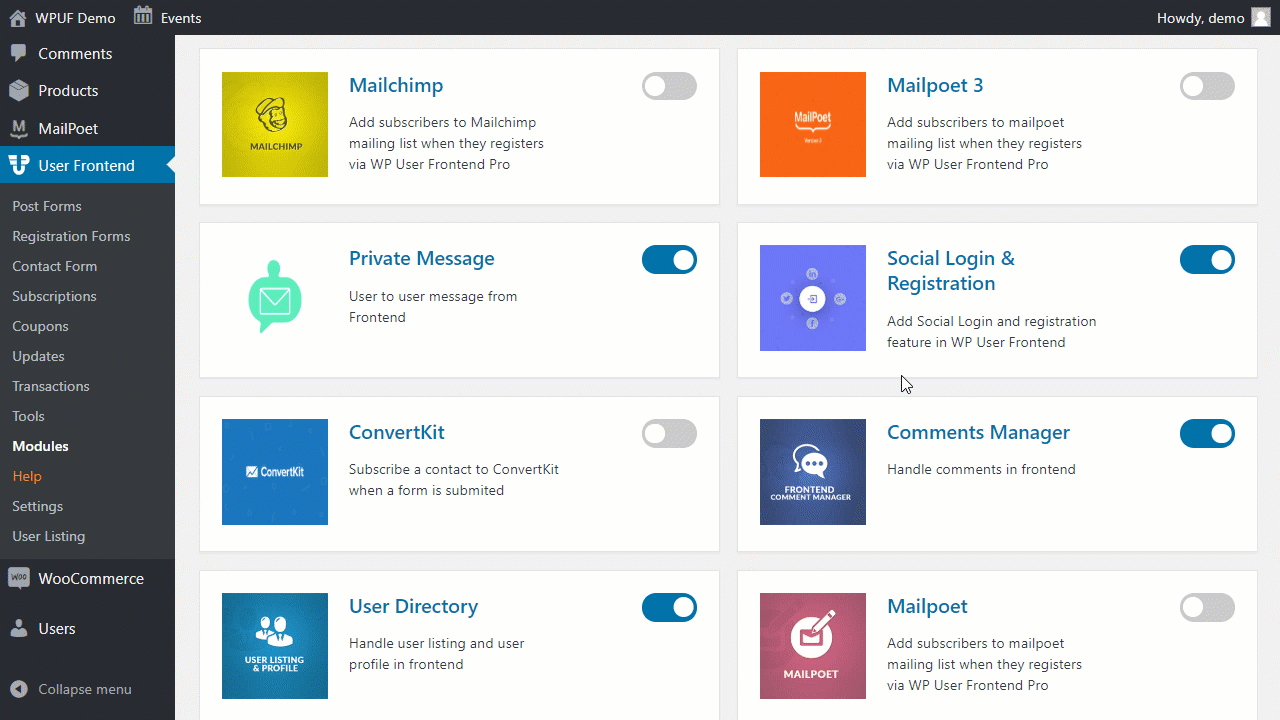Click the Comments speech bubble icon

pyautogui.click(x=19, y=53)
